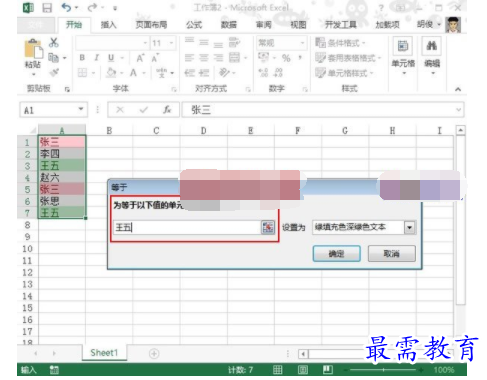The height and width of the screenshot is (380, 487).
Task: Switch to the 页面布局 tab
Action: pos(151,24)
